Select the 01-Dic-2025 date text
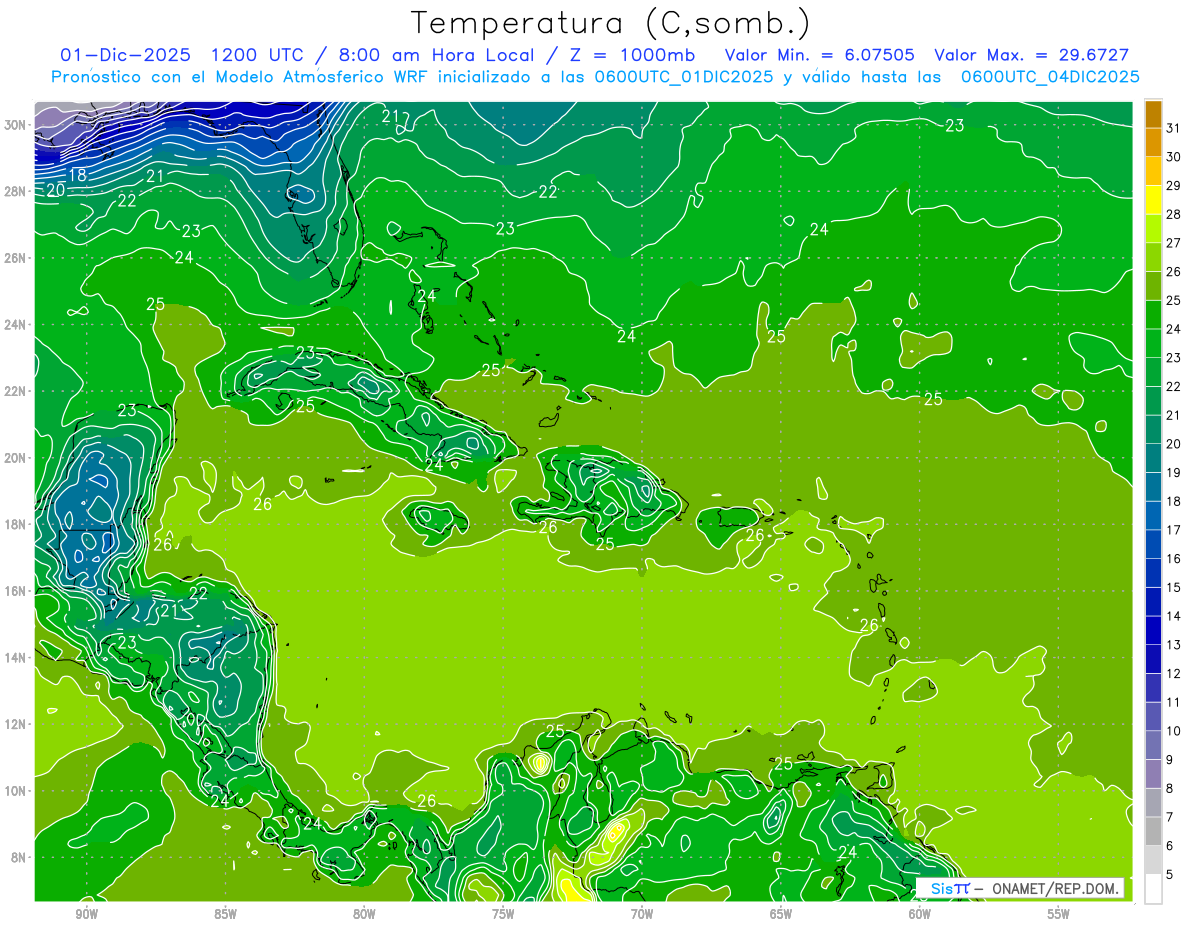Screen dimensions: 1200x927 click(126, 55)
